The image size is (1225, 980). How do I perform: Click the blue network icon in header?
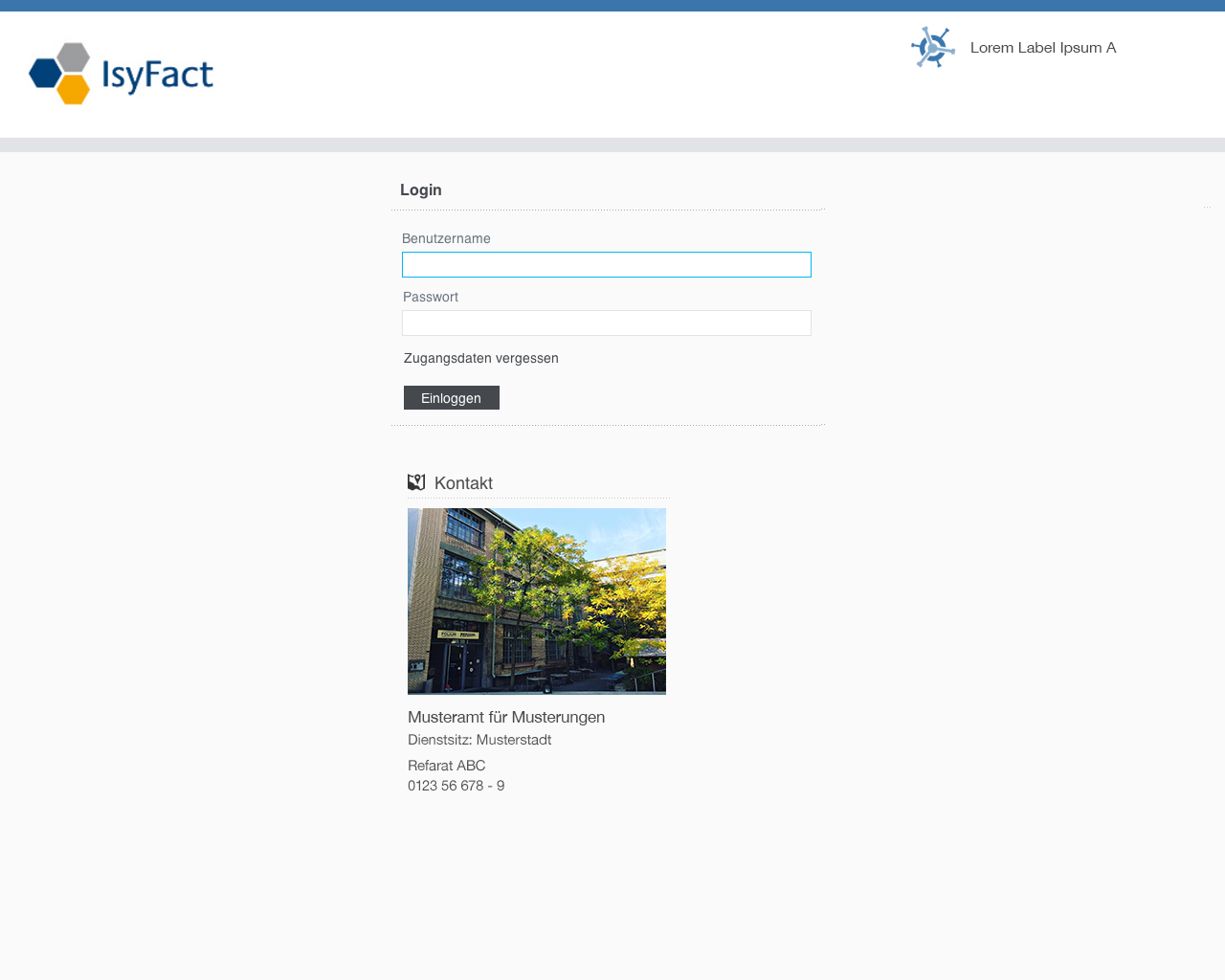point(933,47)
